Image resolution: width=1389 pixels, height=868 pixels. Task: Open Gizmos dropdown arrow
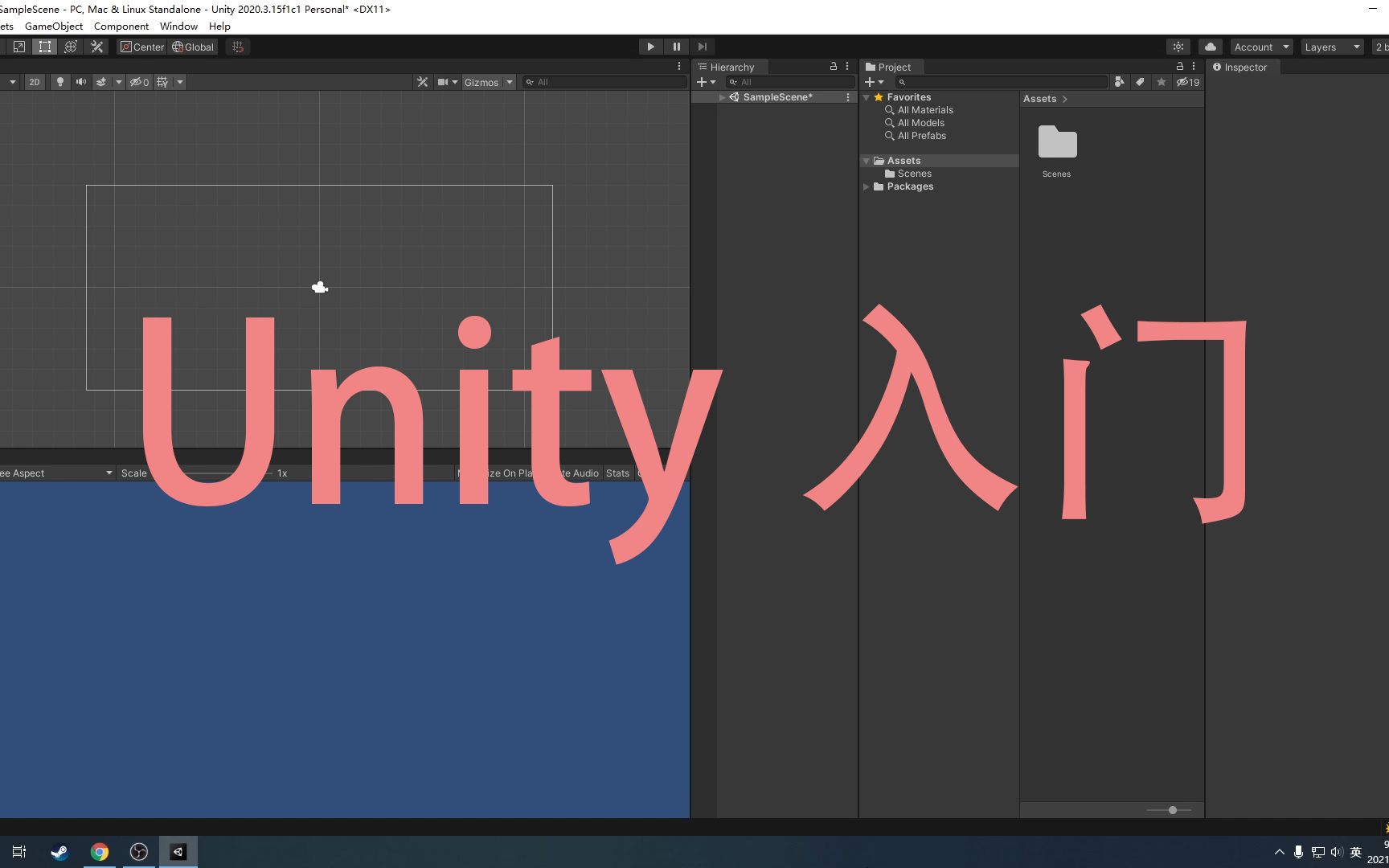pos(510,82)
